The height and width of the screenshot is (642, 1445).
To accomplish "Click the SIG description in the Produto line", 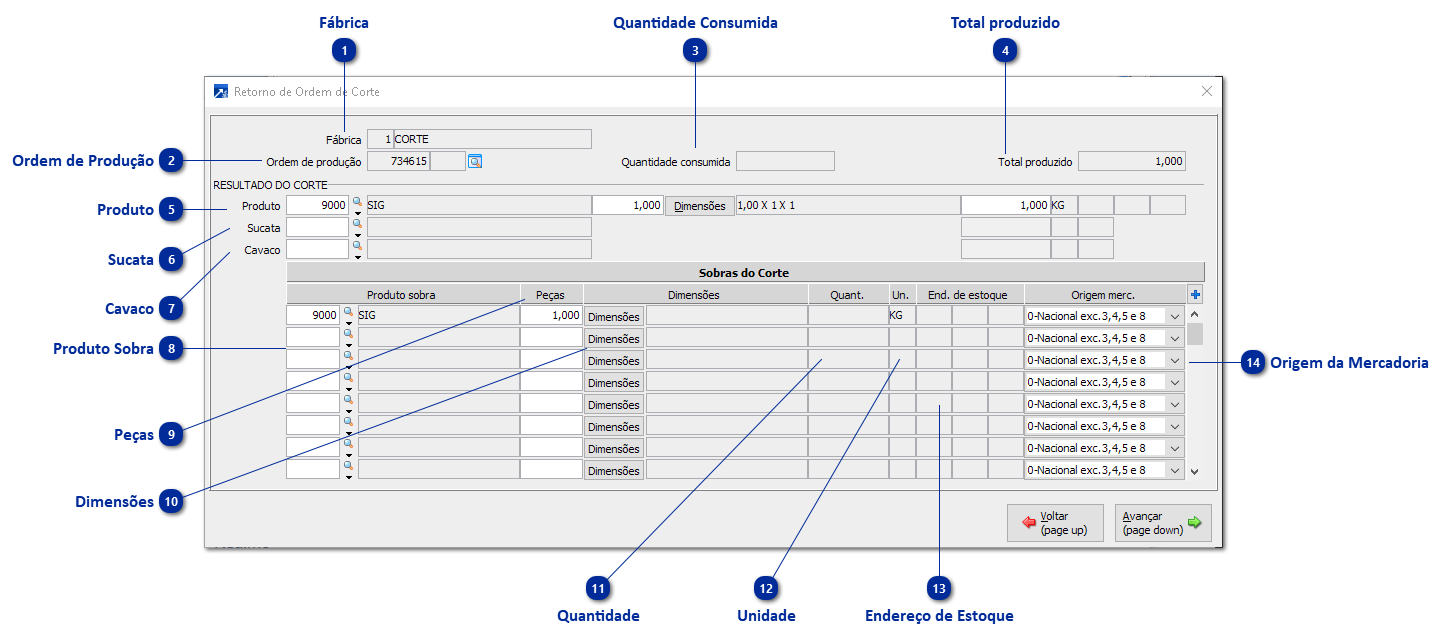I will pos(480,205).
